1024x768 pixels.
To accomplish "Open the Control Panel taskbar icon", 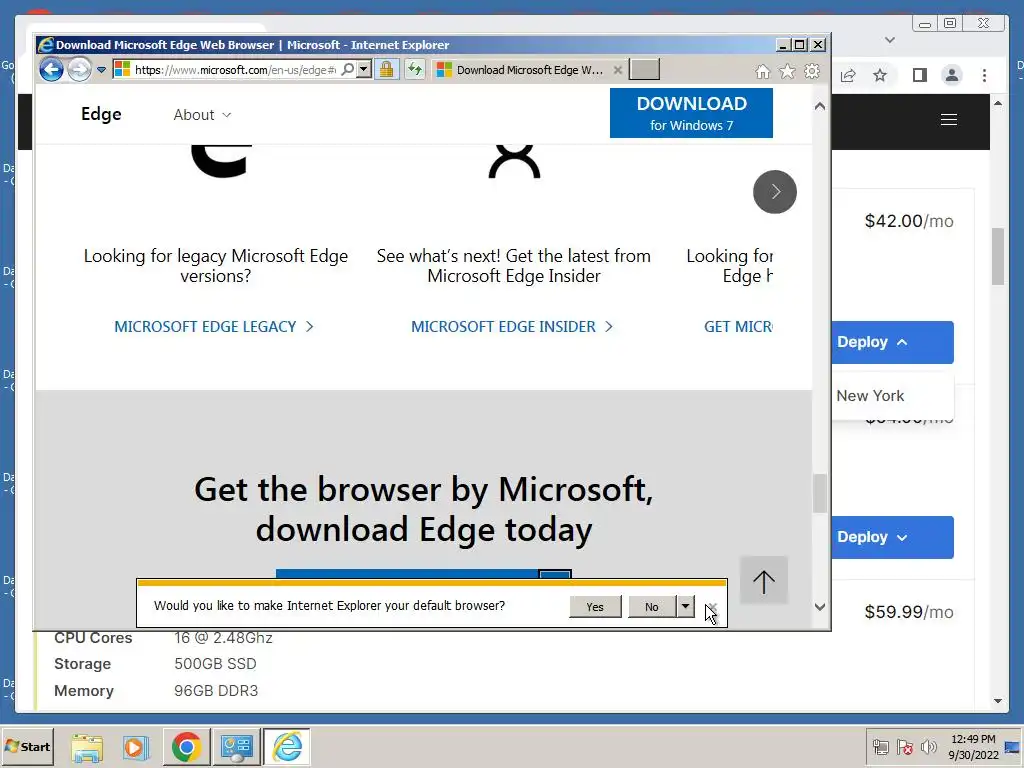I will [x=236, y=747].
